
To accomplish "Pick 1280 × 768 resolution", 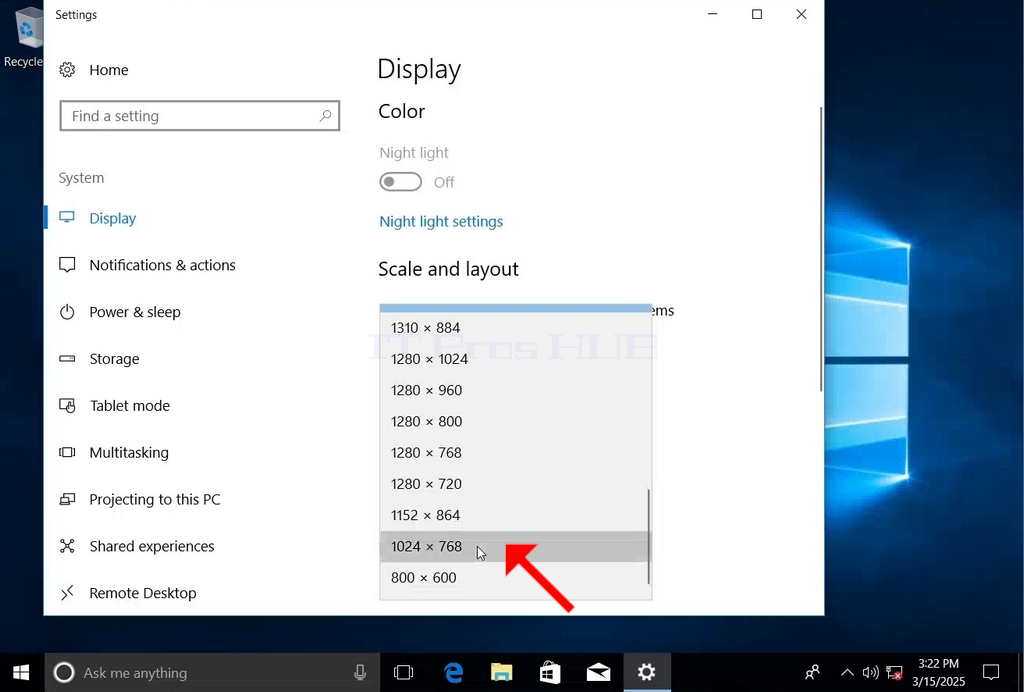I will [515, 453].
